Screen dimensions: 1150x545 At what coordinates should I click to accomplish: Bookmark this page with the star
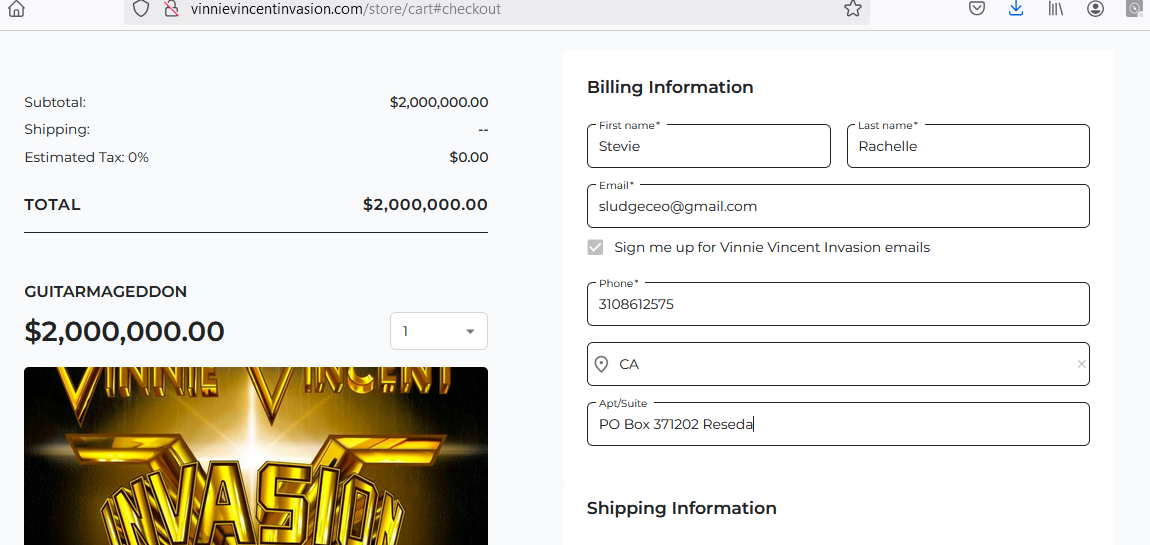[x=852, y=9]
